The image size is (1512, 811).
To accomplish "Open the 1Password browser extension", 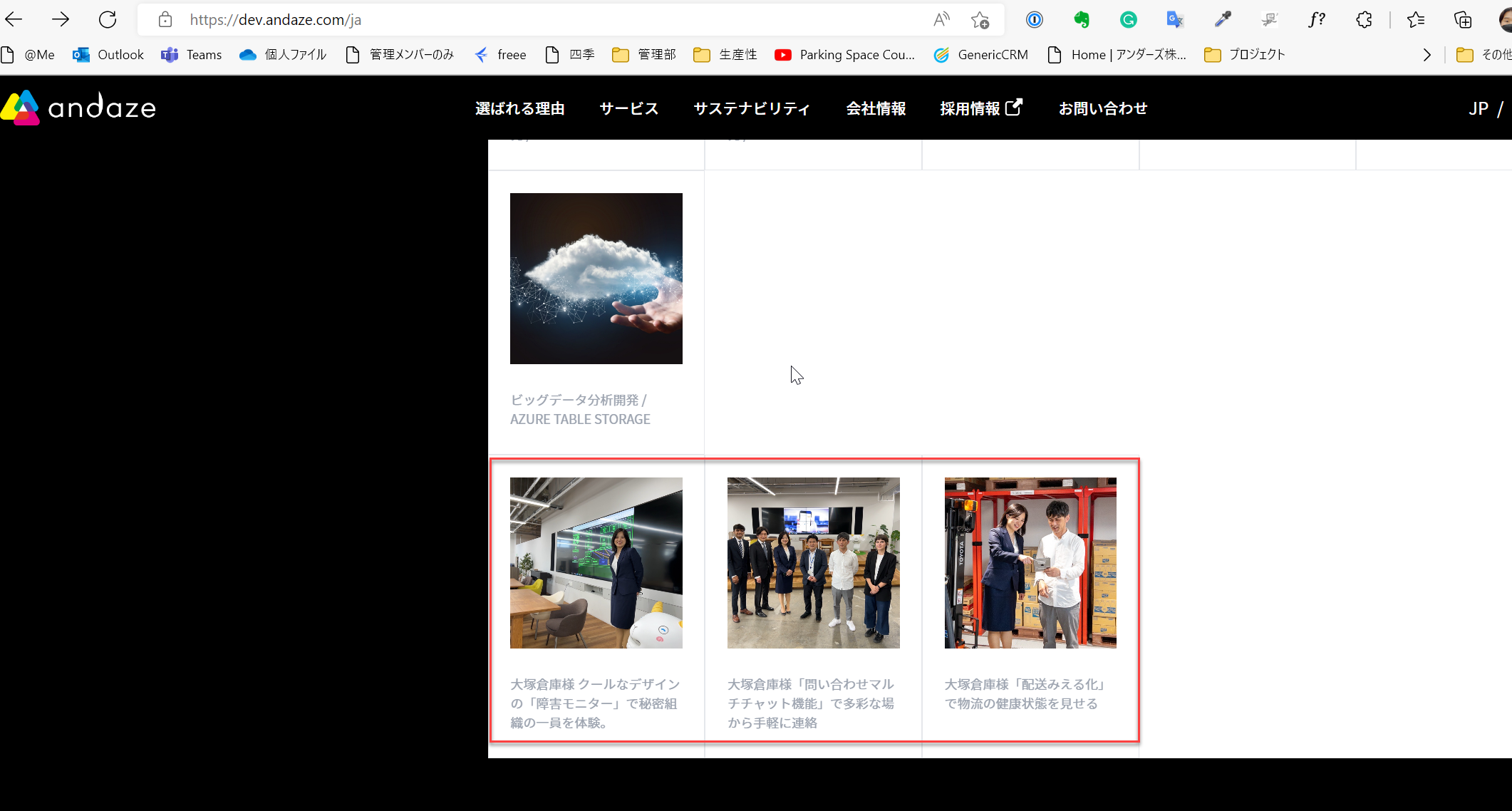I will tap(1034, 19).
